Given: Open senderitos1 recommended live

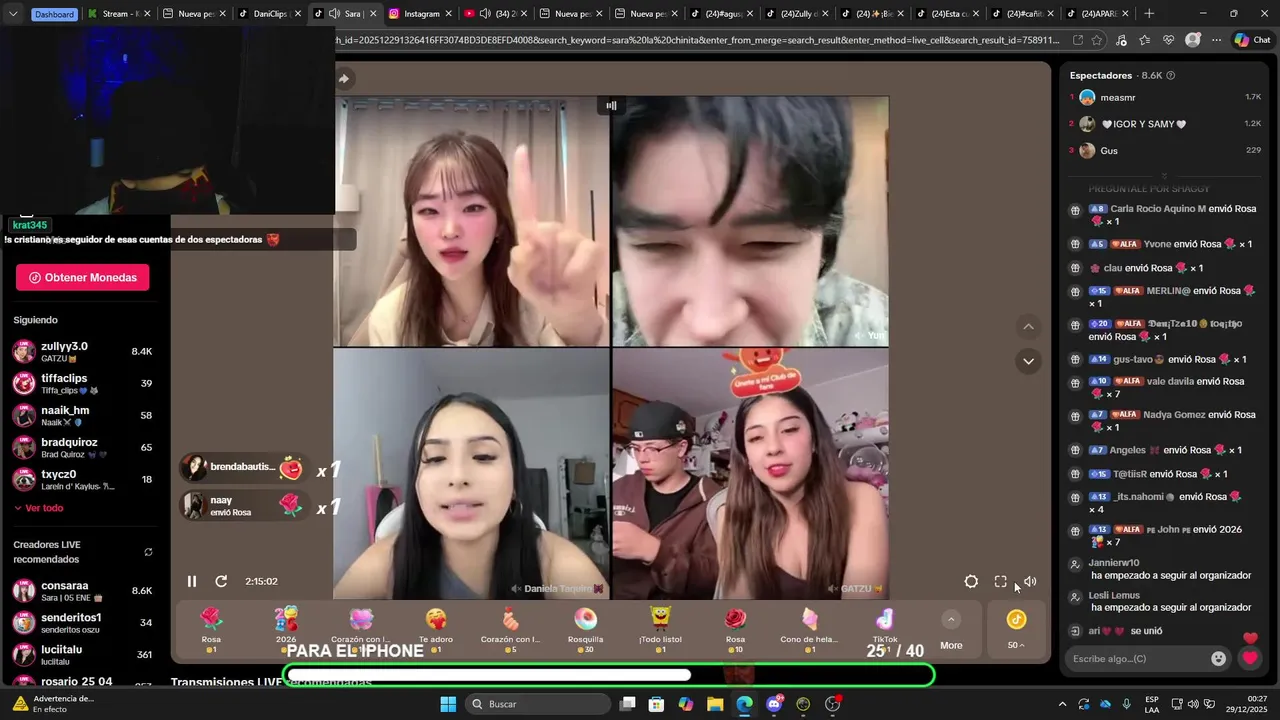Looking at the screenshot, I should [83, 623].
